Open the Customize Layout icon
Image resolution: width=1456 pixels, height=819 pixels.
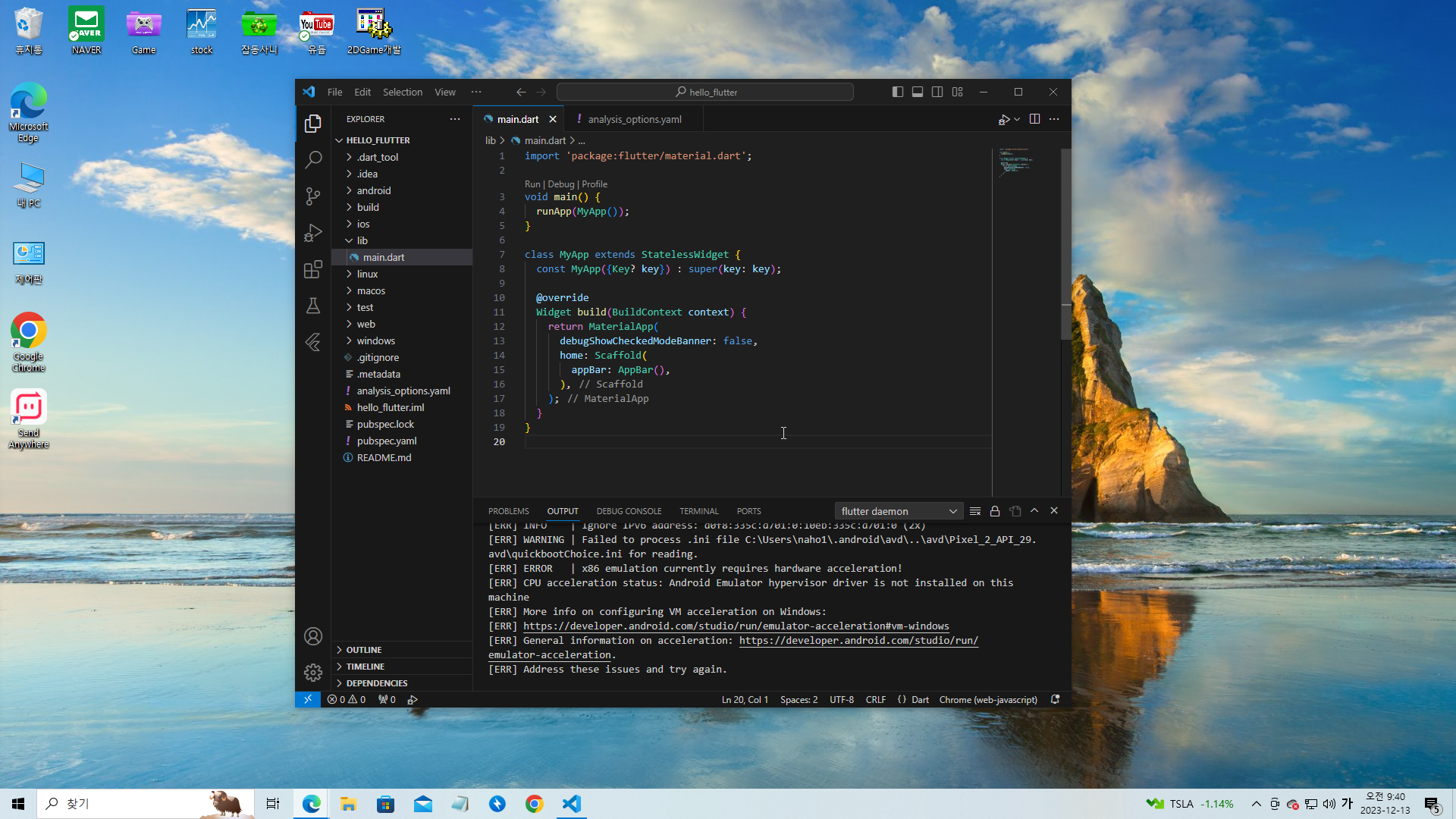pyautogui.click(x=958, y=92)
